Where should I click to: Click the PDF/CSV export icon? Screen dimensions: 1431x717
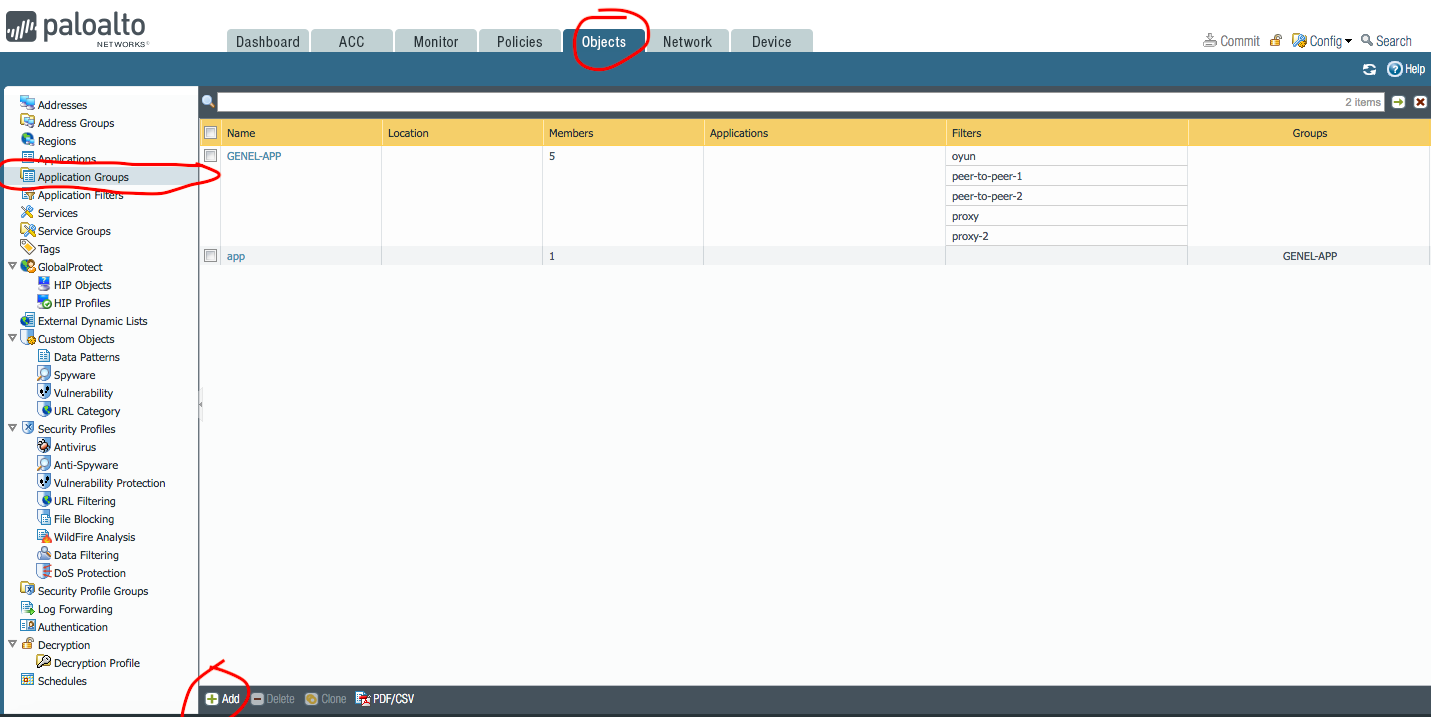click(x=363, y=699)
